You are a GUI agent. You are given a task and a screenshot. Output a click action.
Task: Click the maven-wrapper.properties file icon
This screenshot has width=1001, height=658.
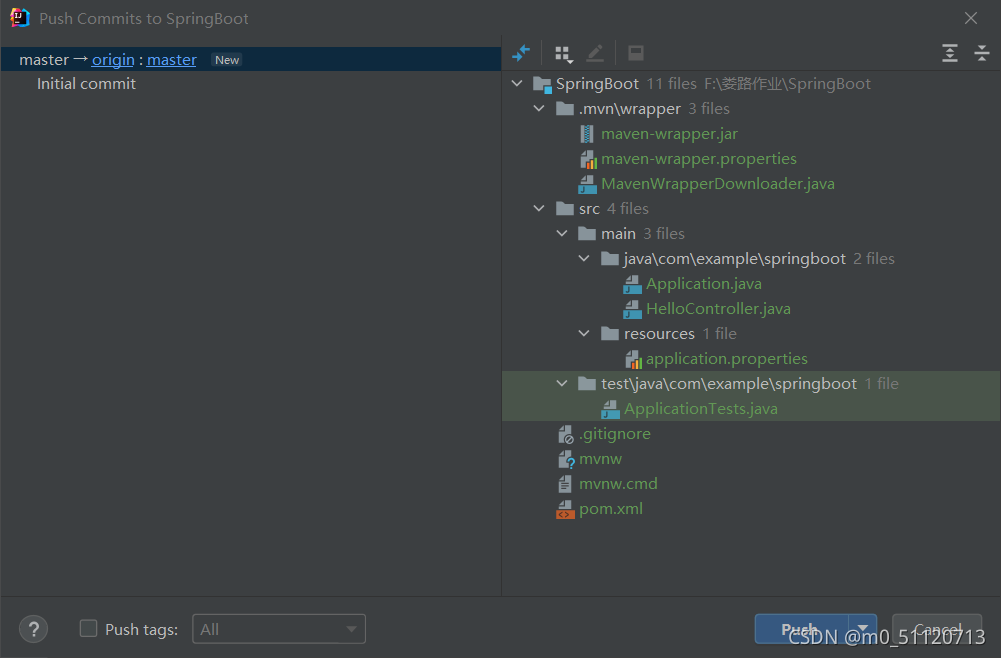588,159
